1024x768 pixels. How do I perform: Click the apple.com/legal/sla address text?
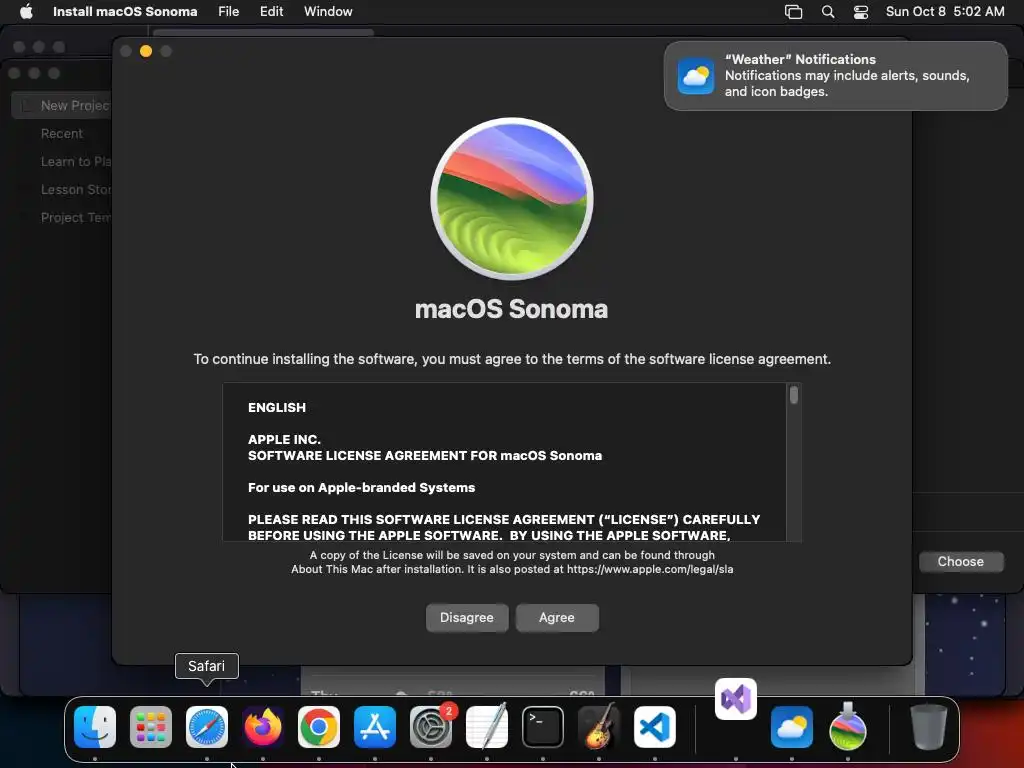[650, 569]
